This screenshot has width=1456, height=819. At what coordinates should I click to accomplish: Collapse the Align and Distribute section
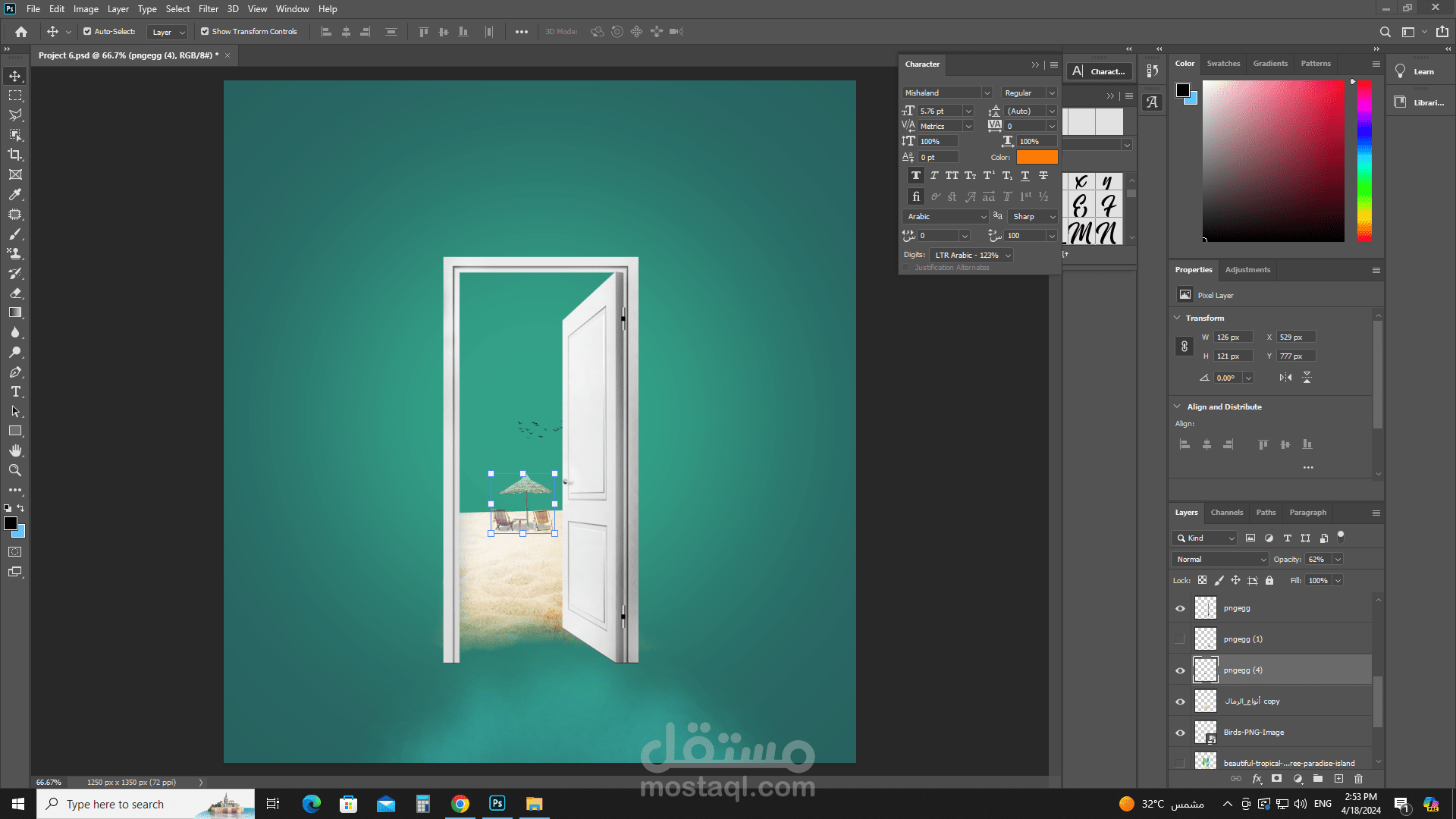(1177, 407)
